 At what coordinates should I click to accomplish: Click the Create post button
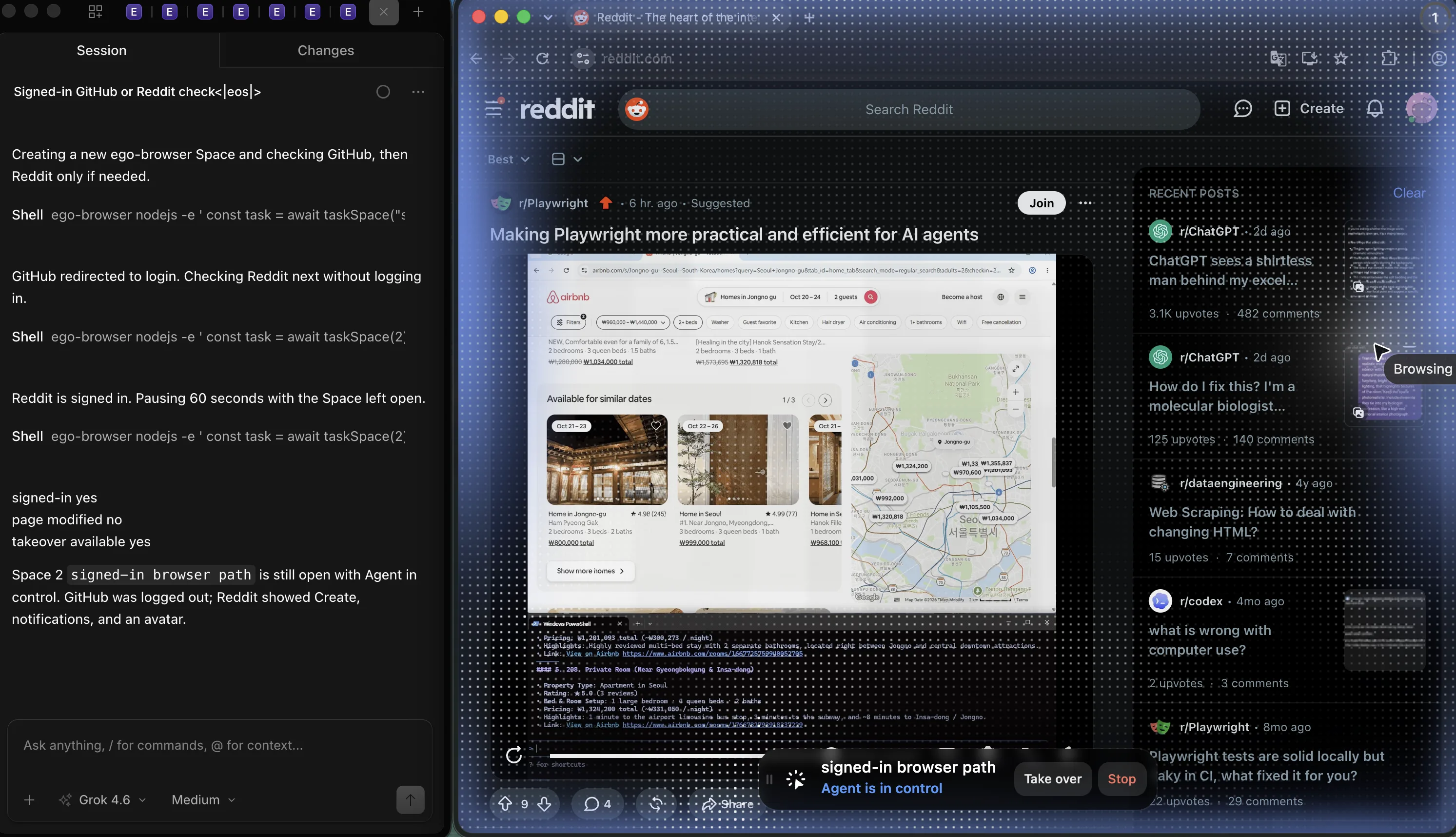[x=1309, y=109]
